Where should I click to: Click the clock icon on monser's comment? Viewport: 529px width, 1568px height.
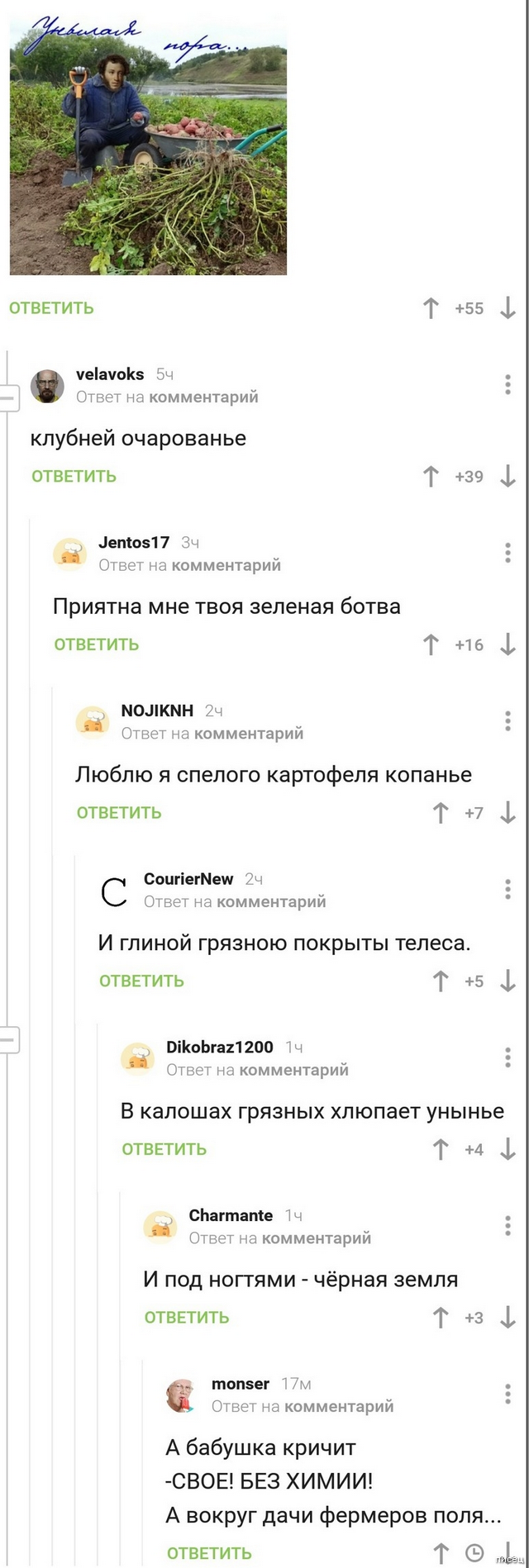[x=474, y=1553]
